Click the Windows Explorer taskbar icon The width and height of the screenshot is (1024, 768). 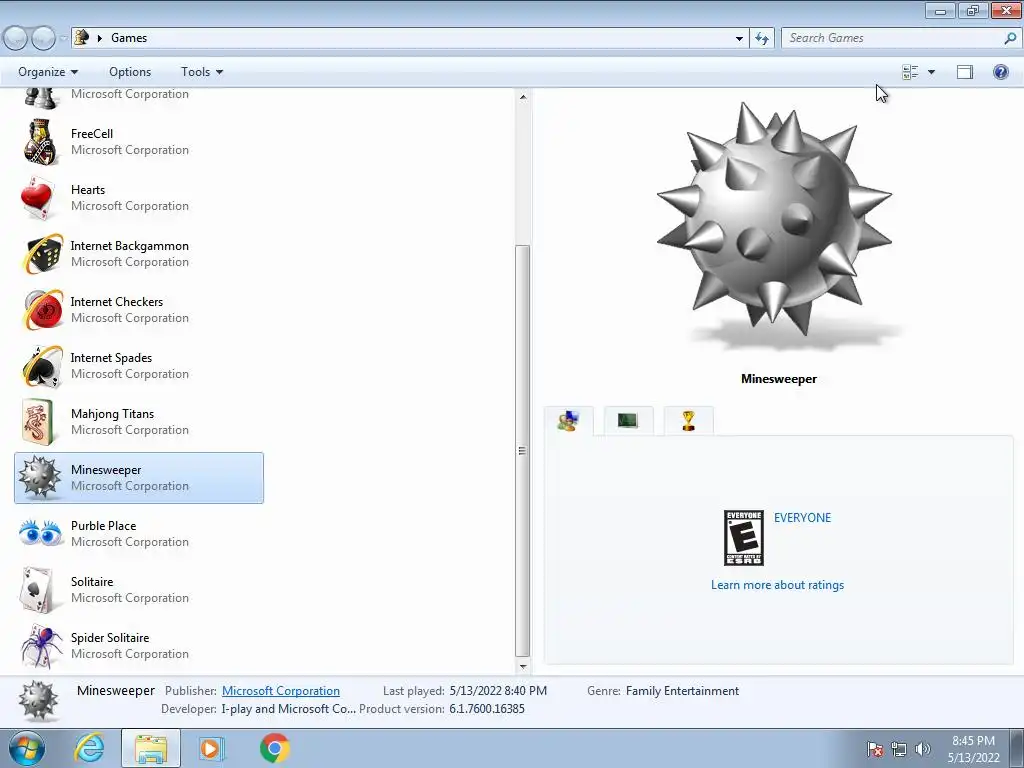[x=151, y=748]
